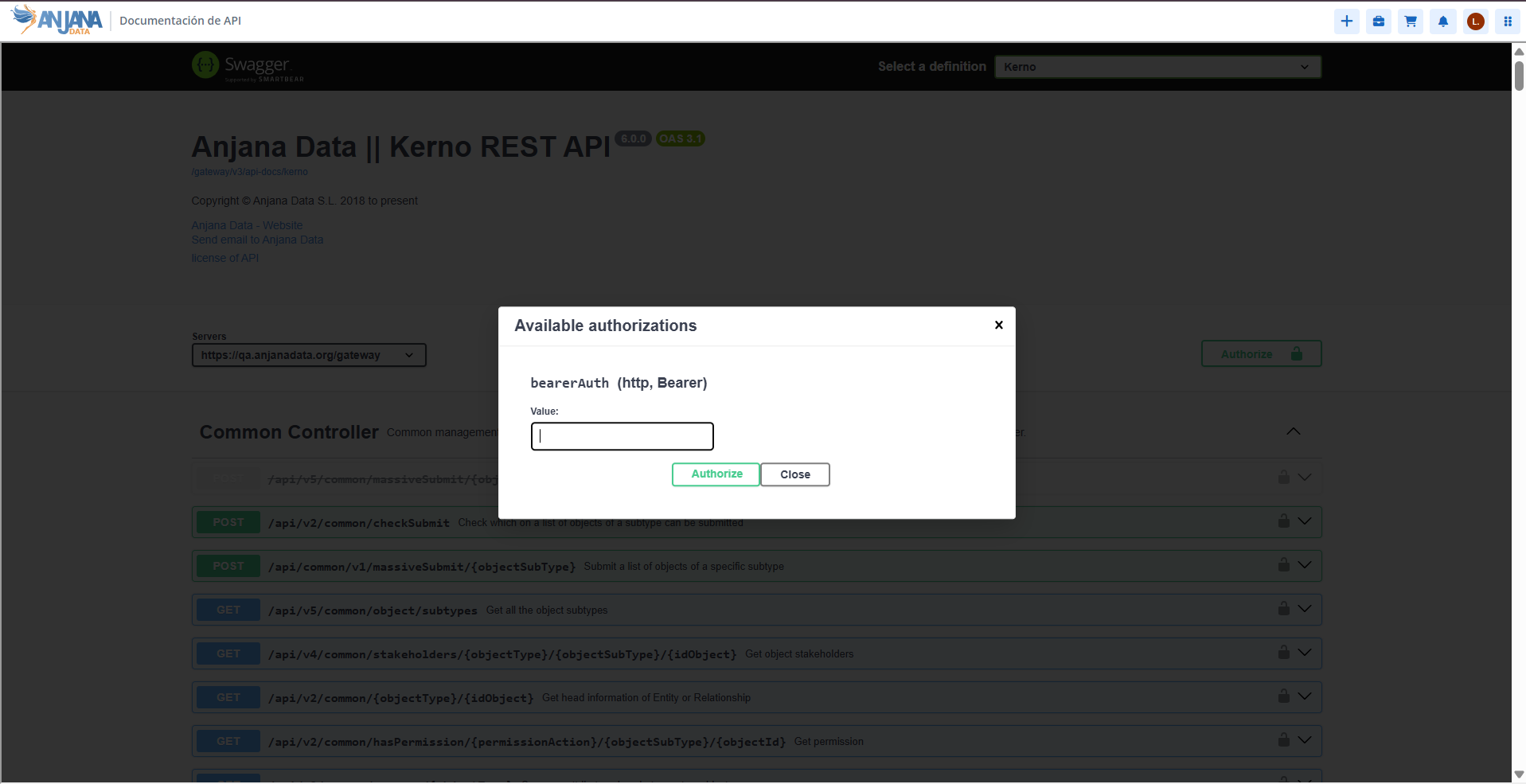
Task: Click the lock icon on the hasPermission row
Action: coord(1284,739)
